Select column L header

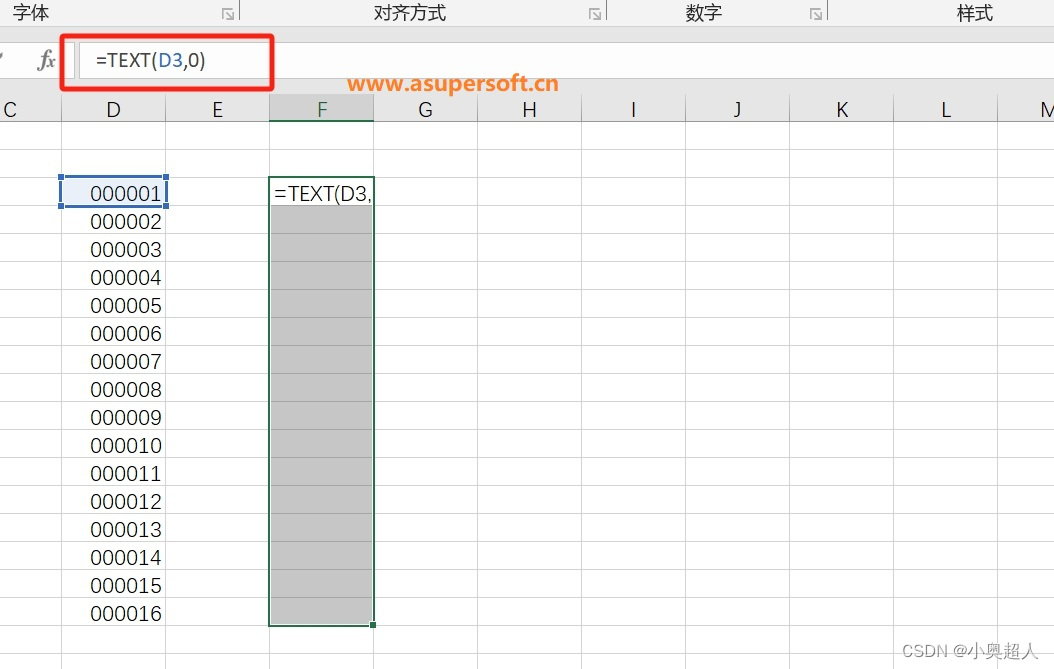pos(945,109)
